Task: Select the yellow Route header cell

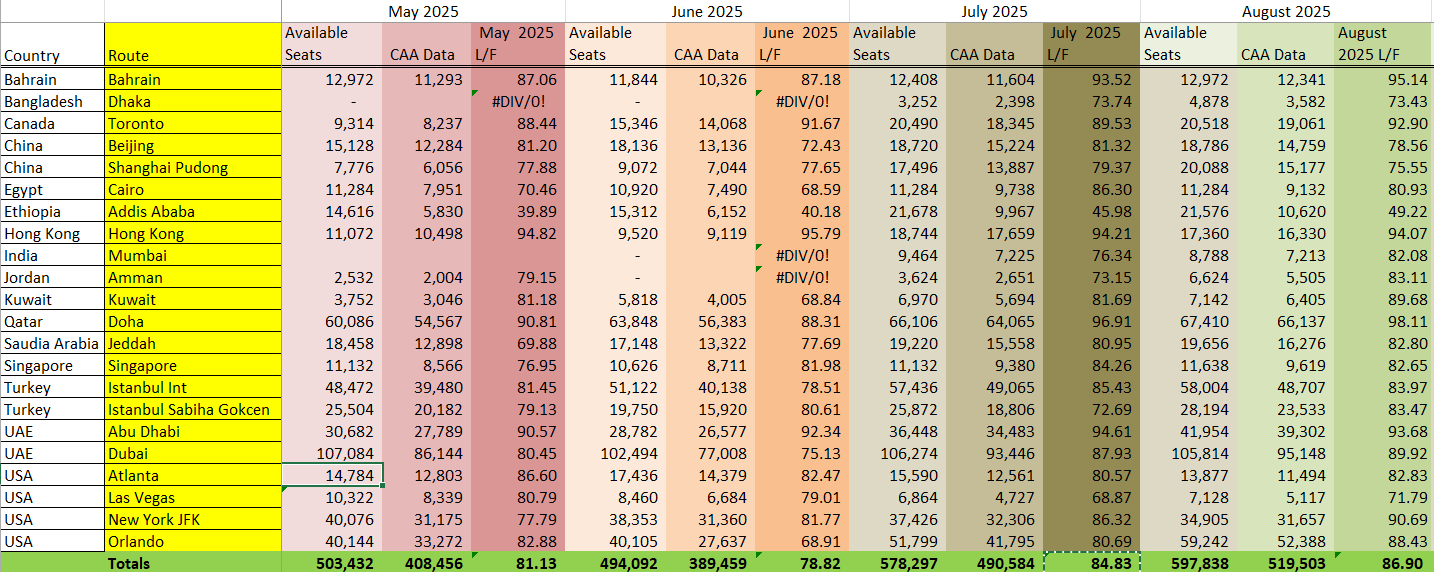Action: [193, 45]
